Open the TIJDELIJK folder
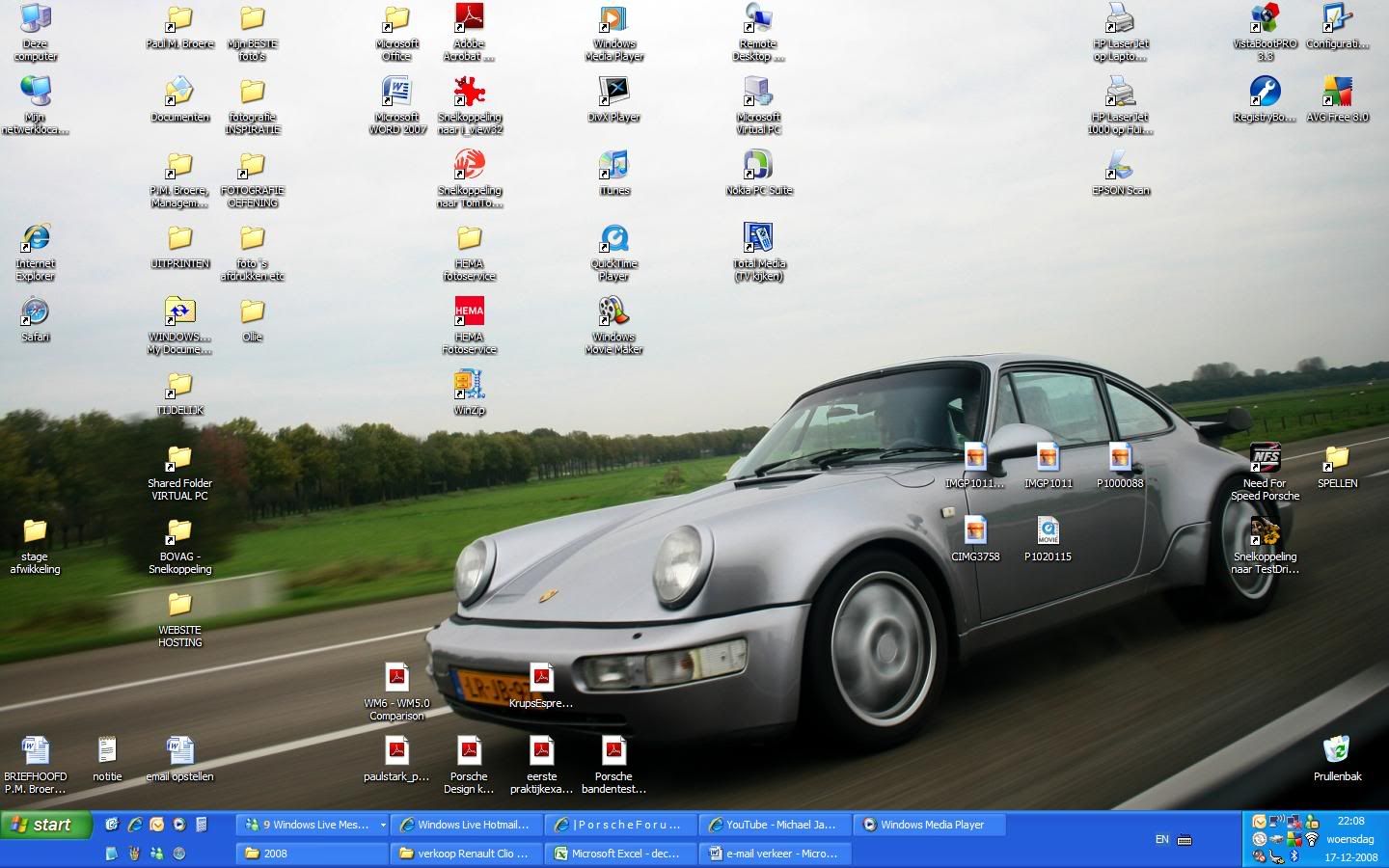This screenshot has width=1389, height=868. point(179,393)
